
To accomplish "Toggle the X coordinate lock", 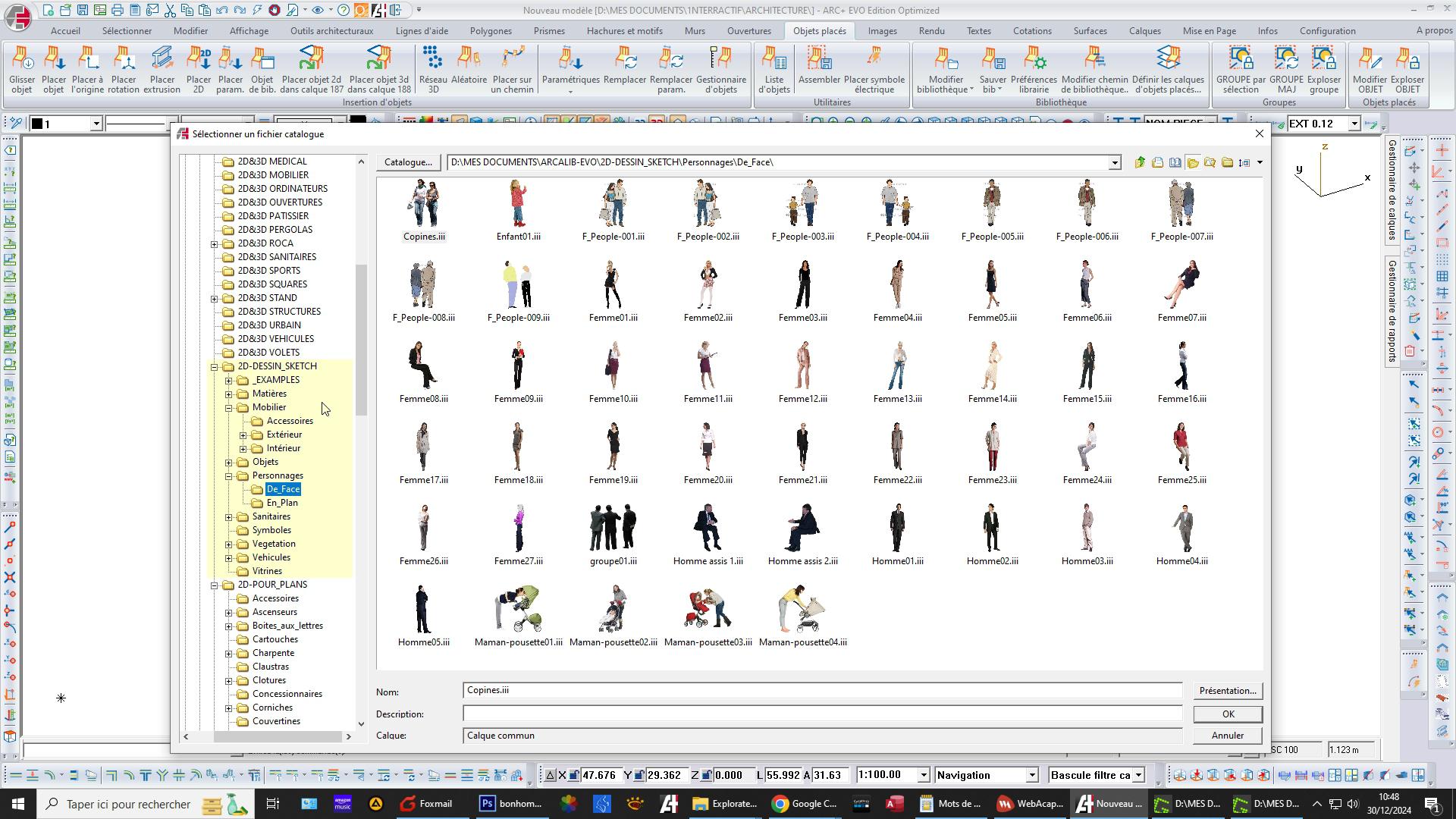I will (x=575, y=775).
